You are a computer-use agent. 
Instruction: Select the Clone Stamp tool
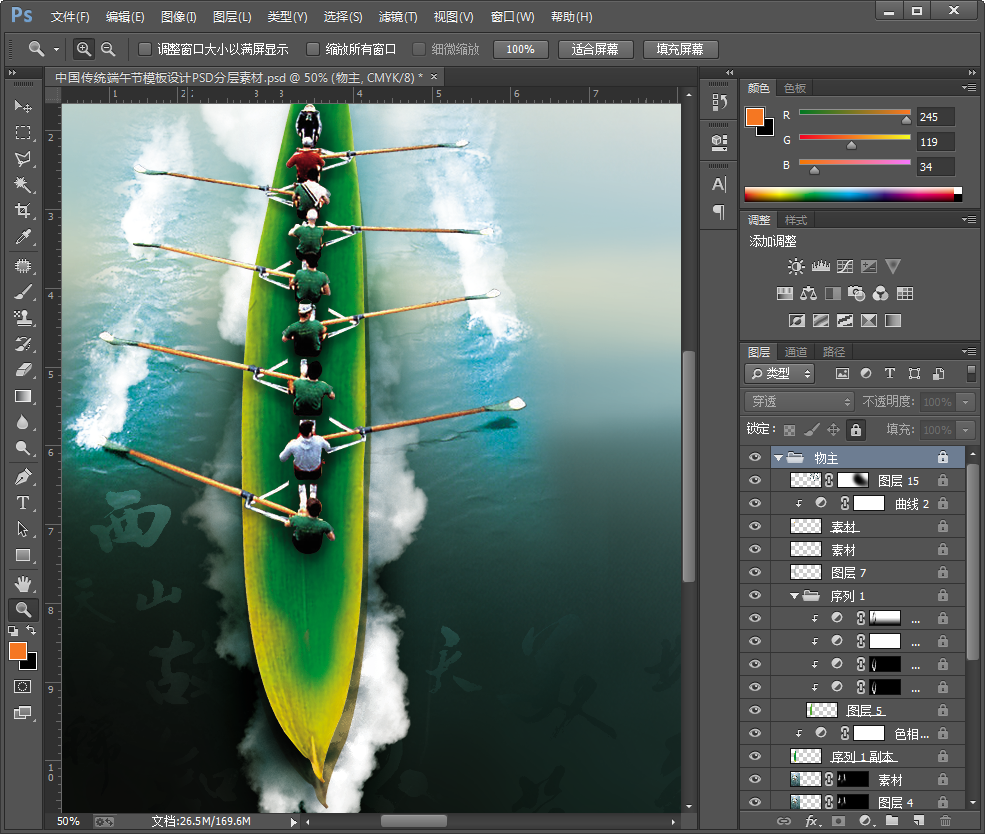point(23,318)
